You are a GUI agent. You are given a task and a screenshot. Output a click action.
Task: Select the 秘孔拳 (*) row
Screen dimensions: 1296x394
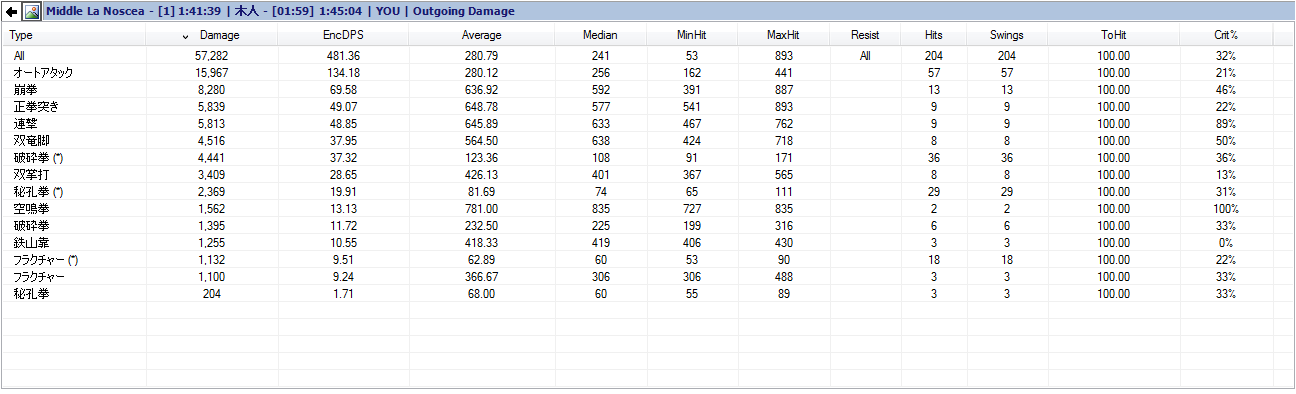tap(647, 192)
